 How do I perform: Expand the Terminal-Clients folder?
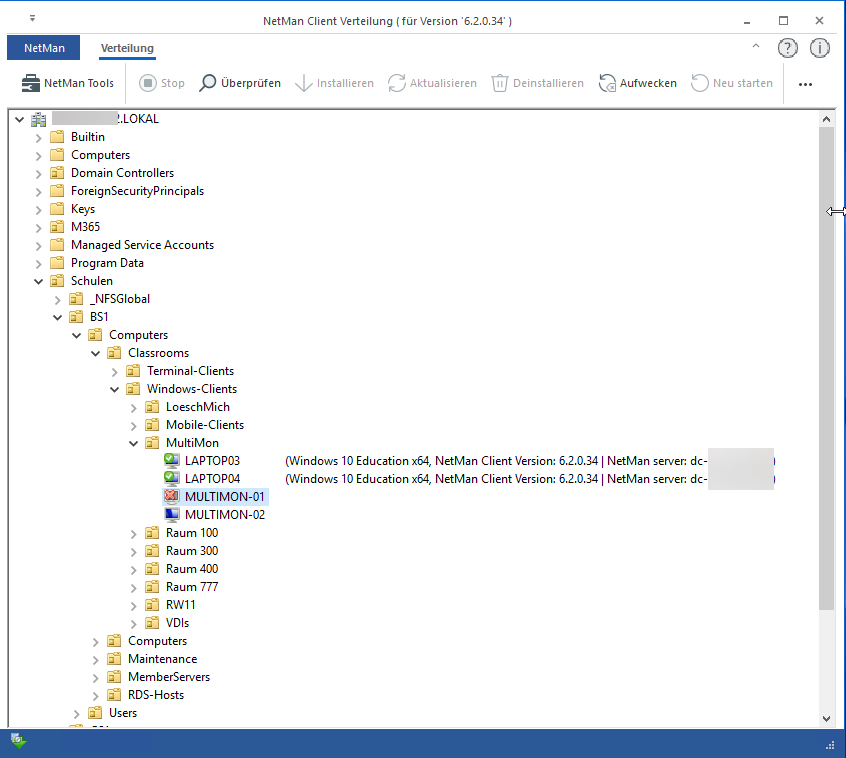coord(115,371)
